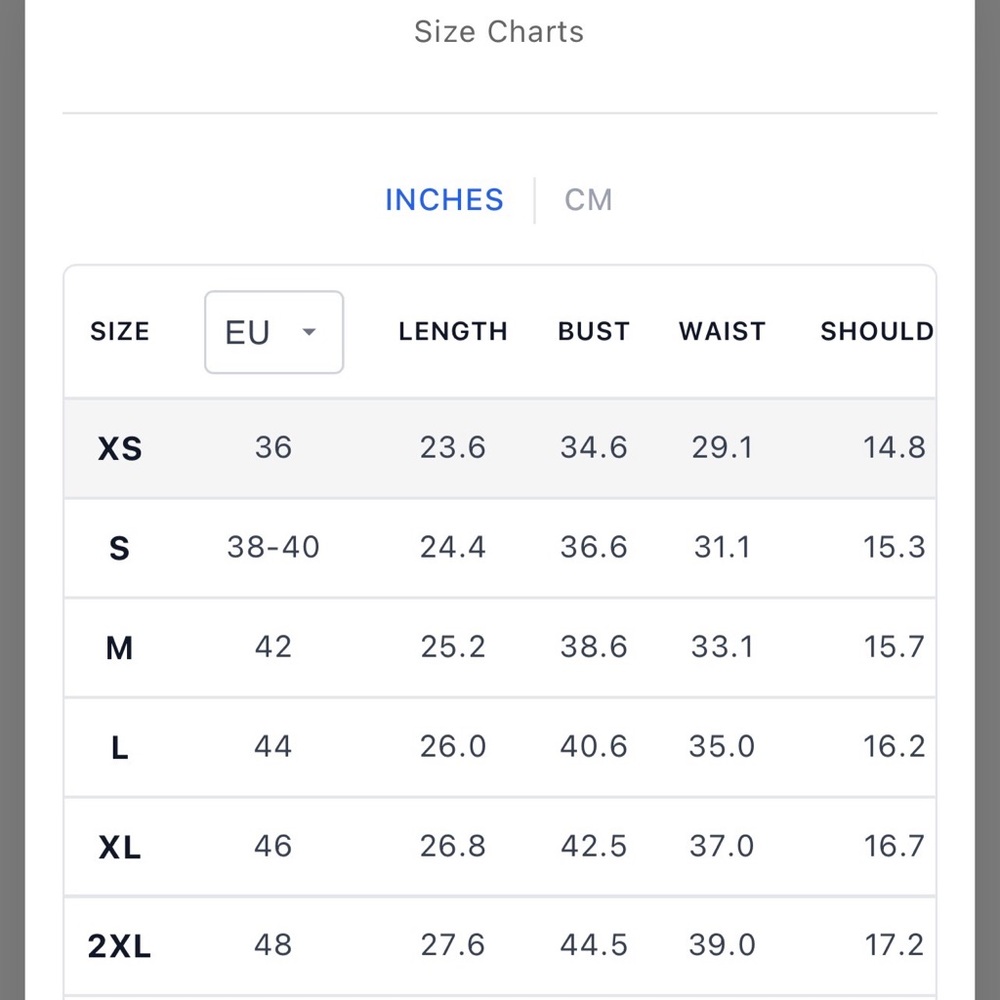Click the BUST column header
Image resolution: width=1000 pixels, height=1000 pixels.
pyautogui.click(x=594, y=332)
